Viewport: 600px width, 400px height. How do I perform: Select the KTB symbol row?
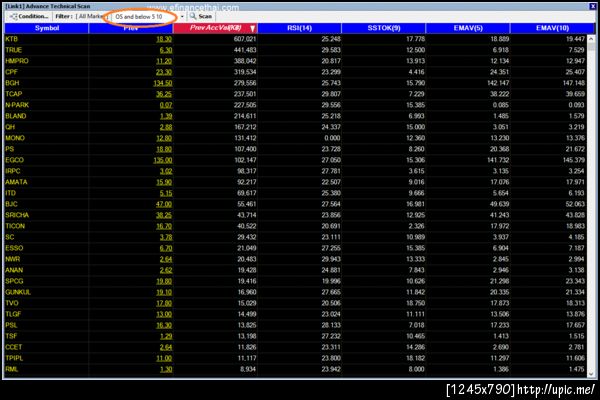pos(296,39)
